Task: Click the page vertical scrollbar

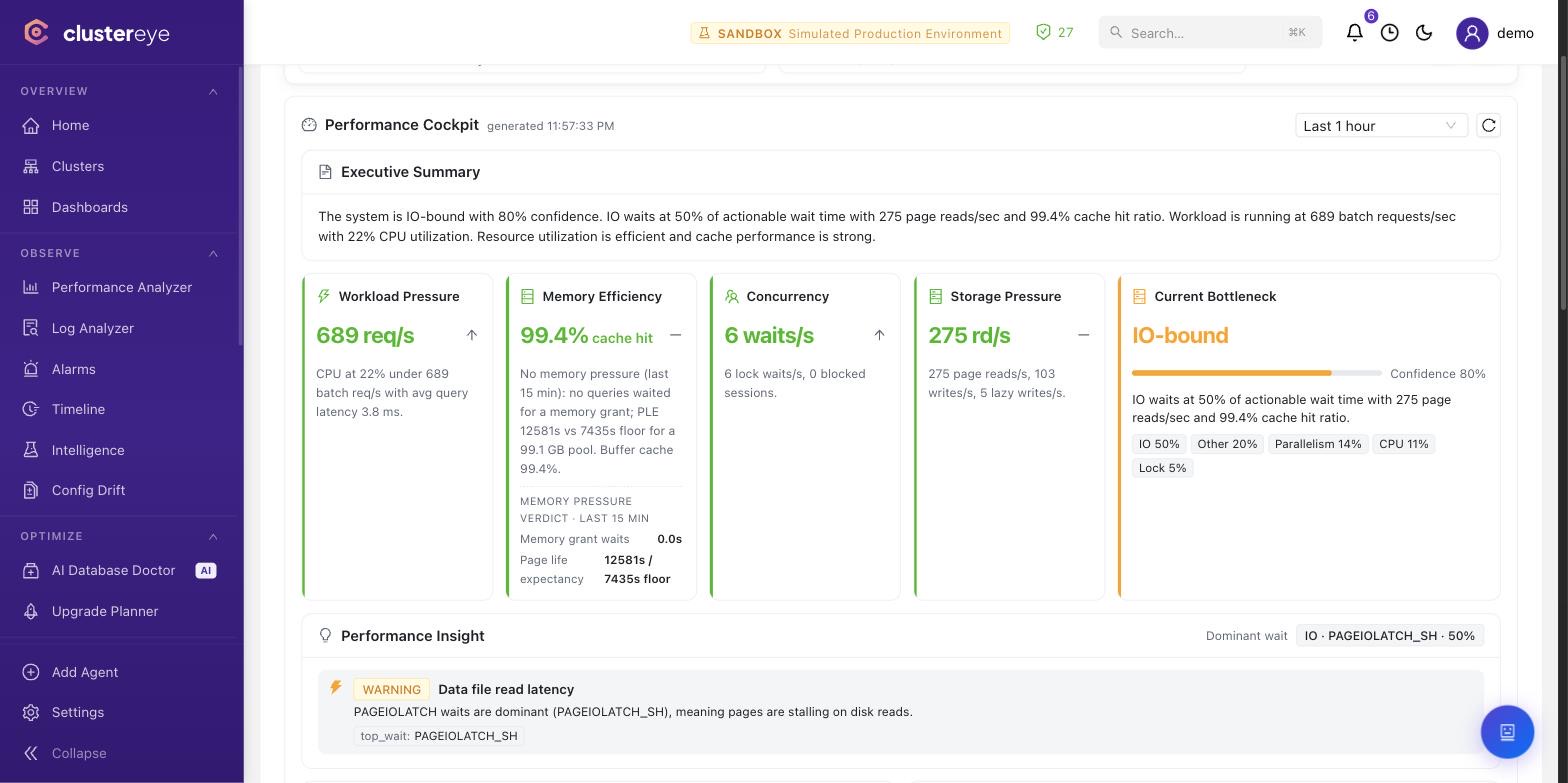Action: pos(1562,182)
